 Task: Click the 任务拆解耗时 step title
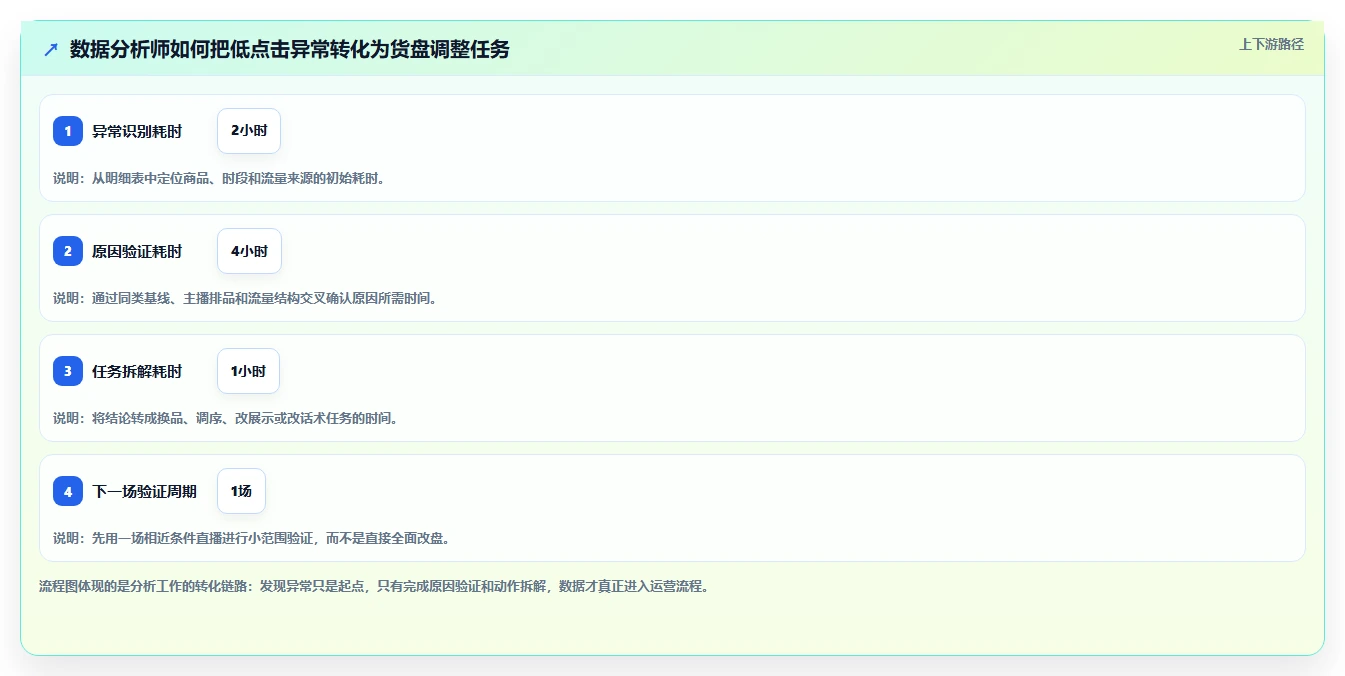tap(137, 371)
